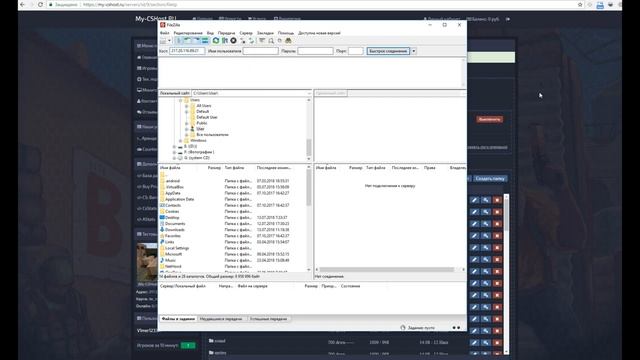The height and width of the screenshot is (360, 640).
Task: Open the Доступна новая версия menu
Action: click(319, 33)
